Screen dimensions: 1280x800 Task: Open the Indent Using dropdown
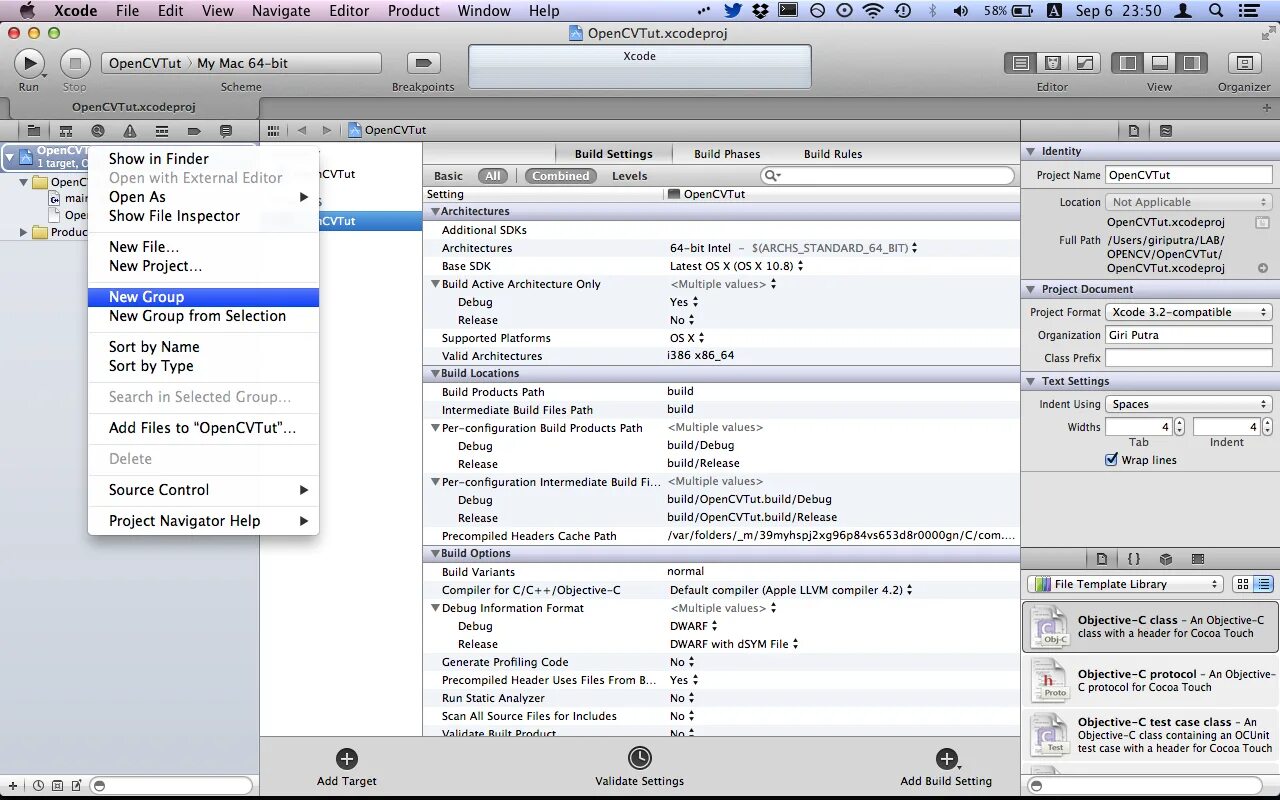coord(1189,404)
